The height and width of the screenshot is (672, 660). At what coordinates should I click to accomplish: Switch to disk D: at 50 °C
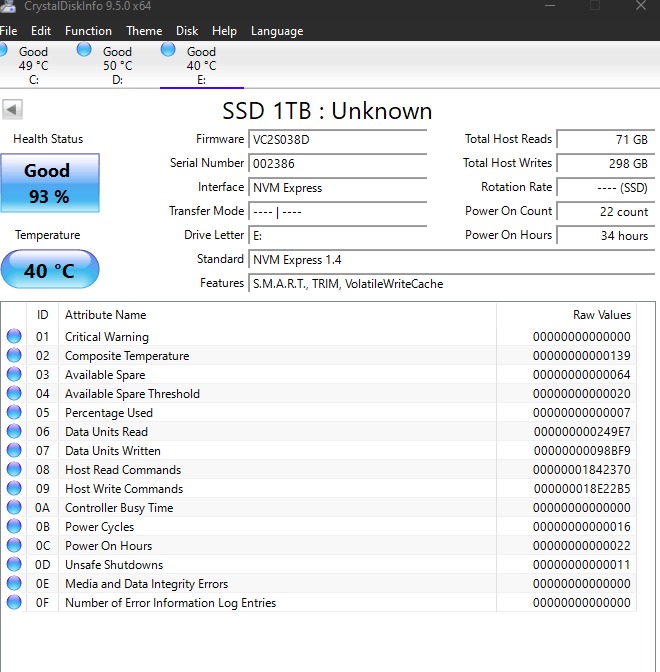(x=117, y=65)
